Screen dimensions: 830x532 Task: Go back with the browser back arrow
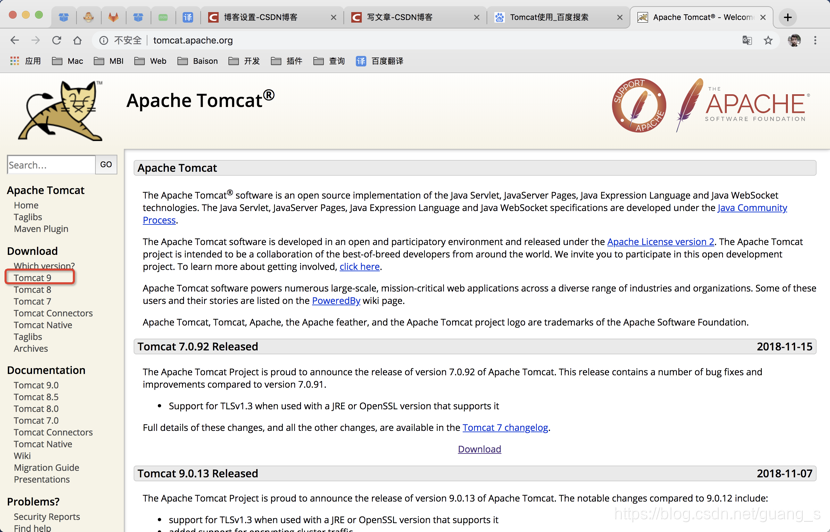click(x=15, y=40)
